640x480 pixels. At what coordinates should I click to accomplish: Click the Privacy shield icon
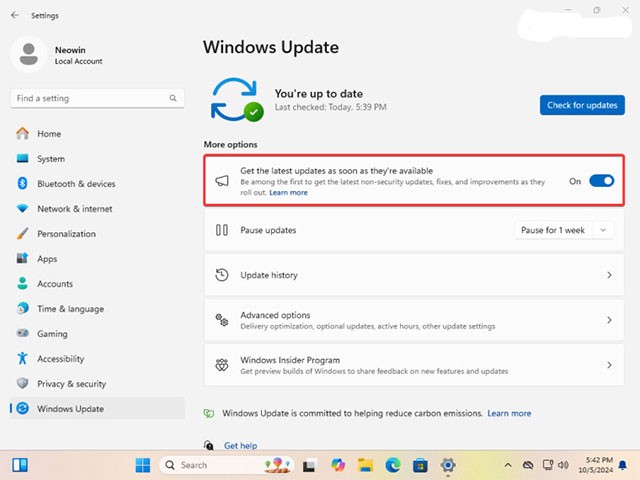click(22, 383)
